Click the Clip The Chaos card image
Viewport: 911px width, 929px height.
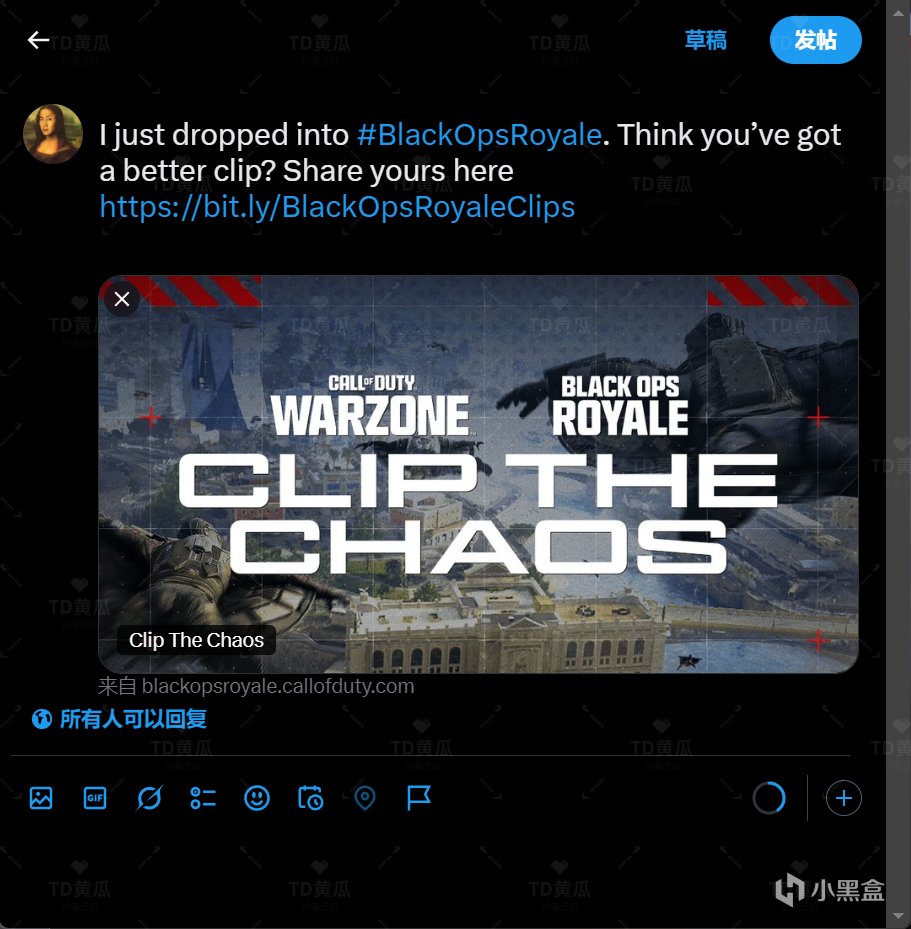pyautogui.click(x=478, y=474)
